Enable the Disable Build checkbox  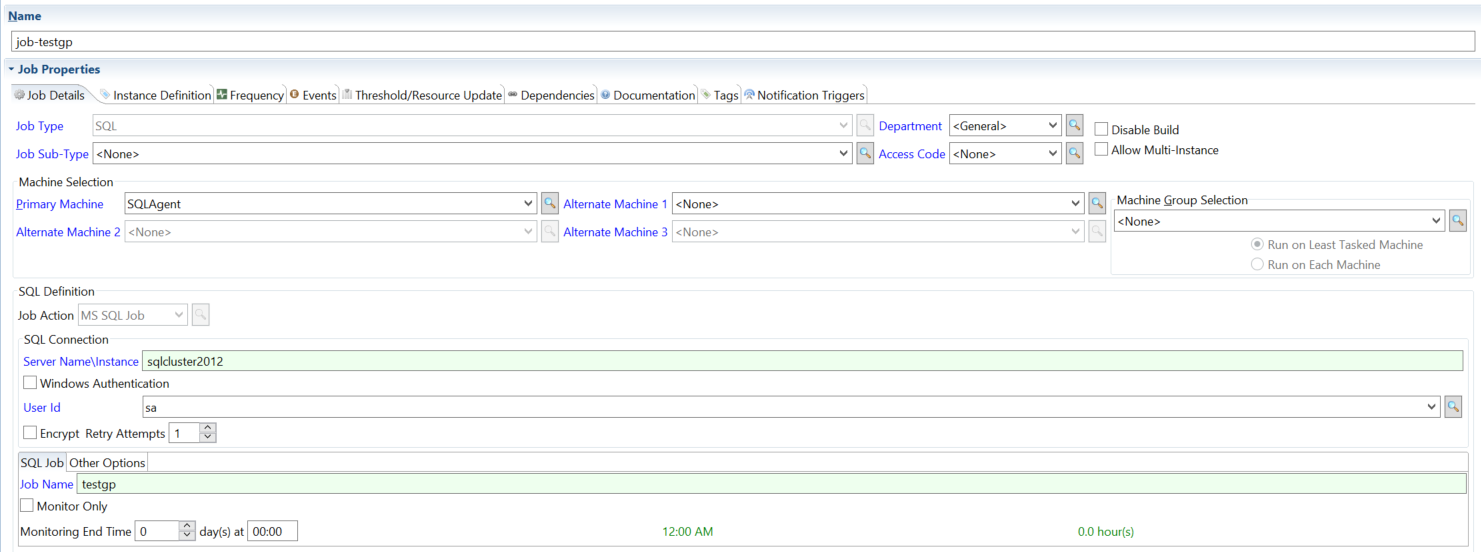click(x=1101, y=129)
